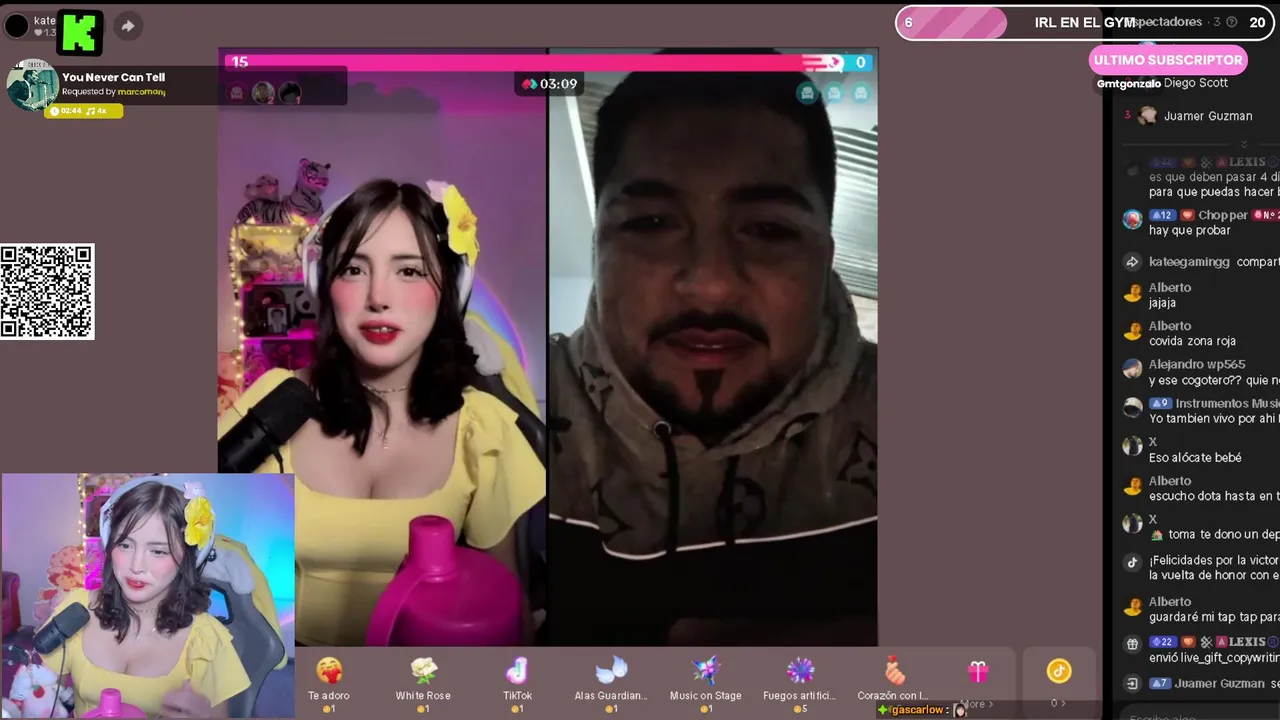Click the bottom-left webcam overlay
The width and height of the screenshot is (1280, 720).
pyautogui.click(x=148, y=596)
